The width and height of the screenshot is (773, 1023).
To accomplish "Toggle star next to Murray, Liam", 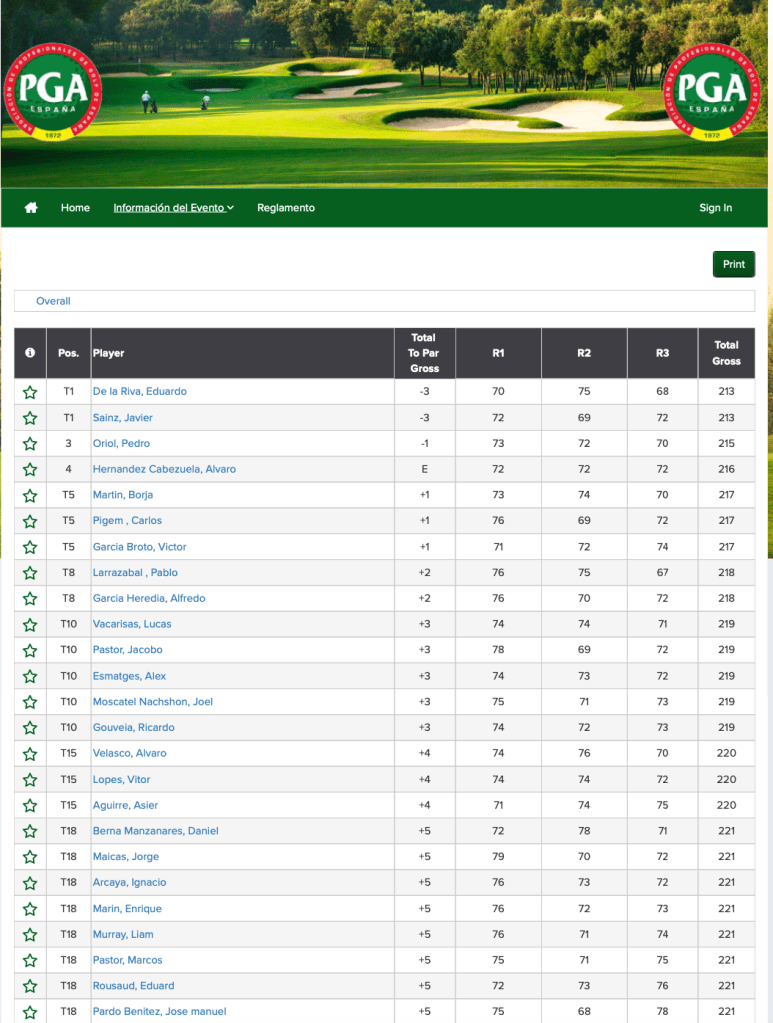I will coord(30,935).
